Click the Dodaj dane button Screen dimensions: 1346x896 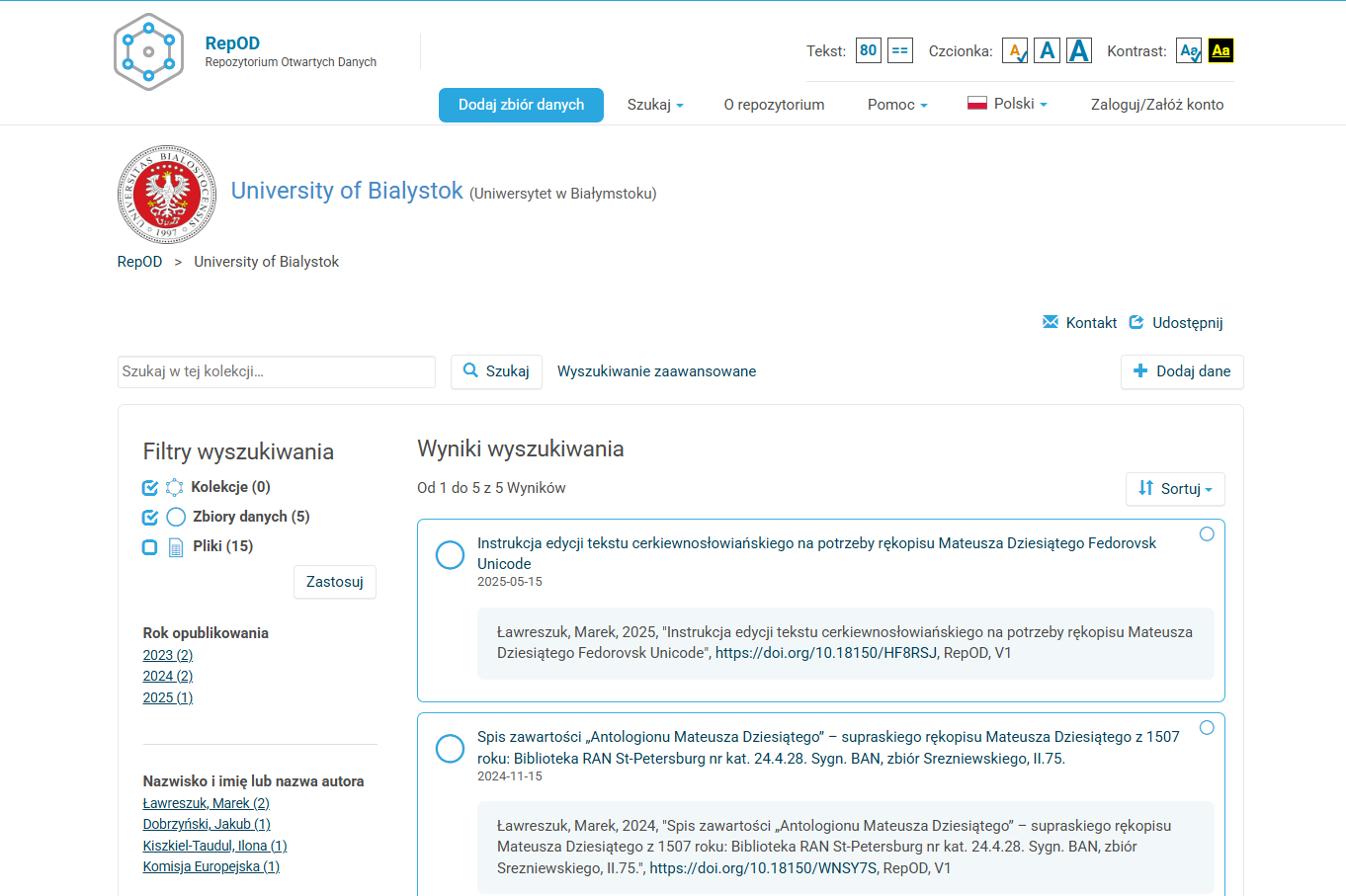1182,371
